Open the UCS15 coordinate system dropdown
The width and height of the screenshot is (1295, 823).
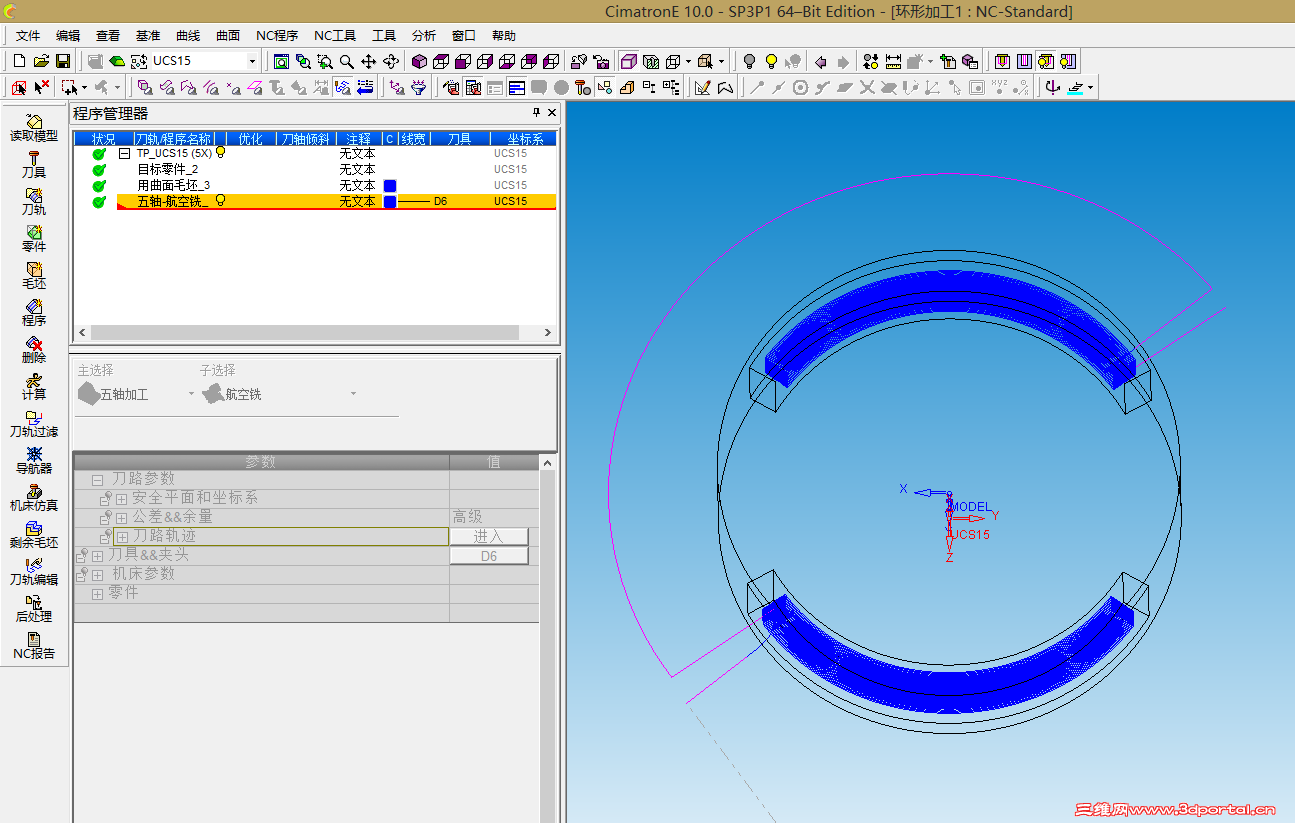click(252, 61)
